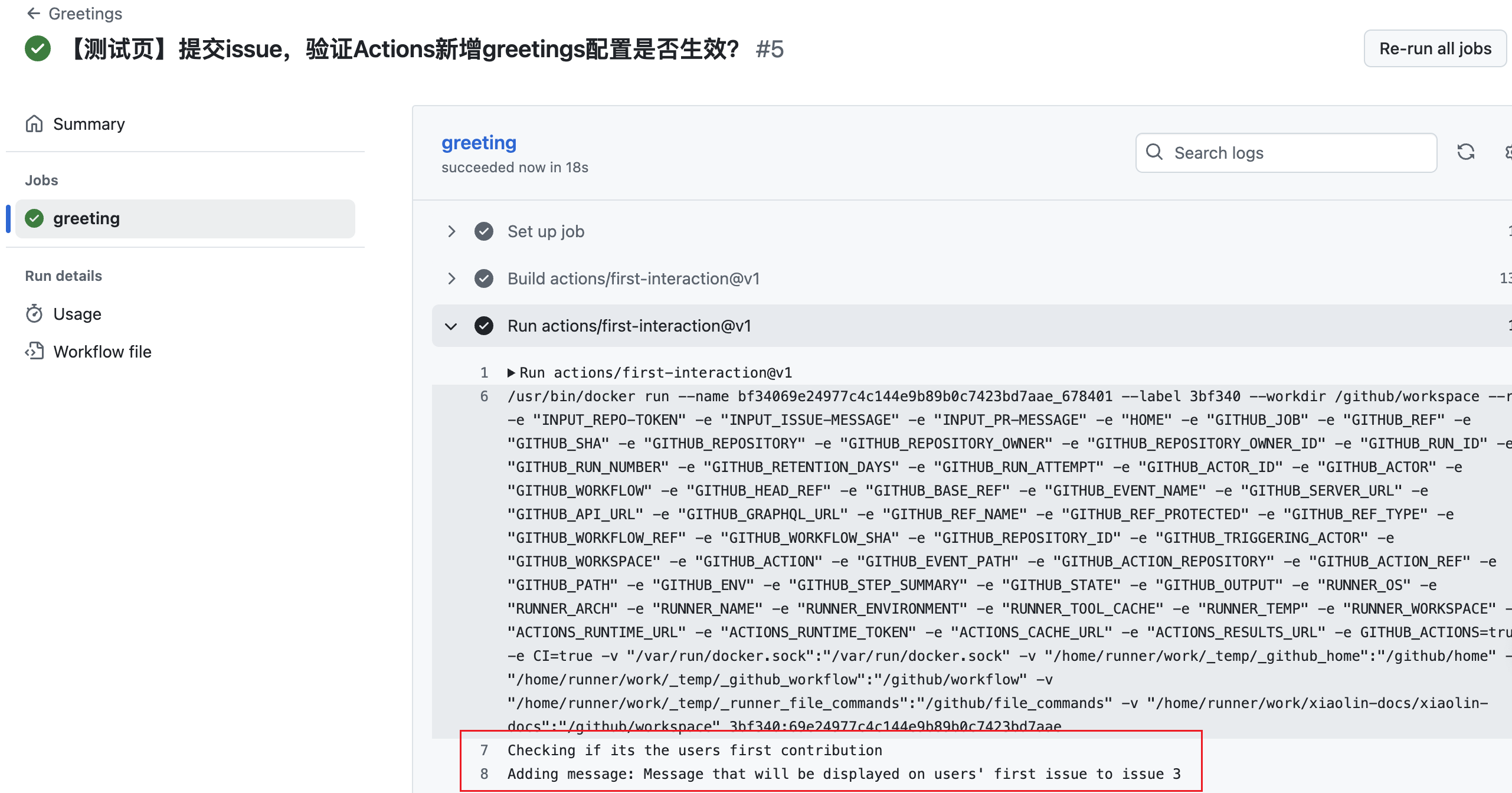Click Re-run all jobs button
The height and width of the screenshot is (793, 1512).
coord(1435,48)
